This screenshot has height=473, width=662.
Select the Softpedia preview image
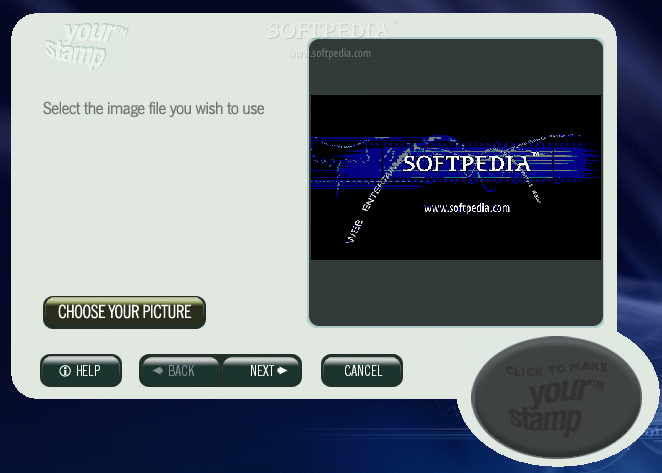[x=456, y=177]
